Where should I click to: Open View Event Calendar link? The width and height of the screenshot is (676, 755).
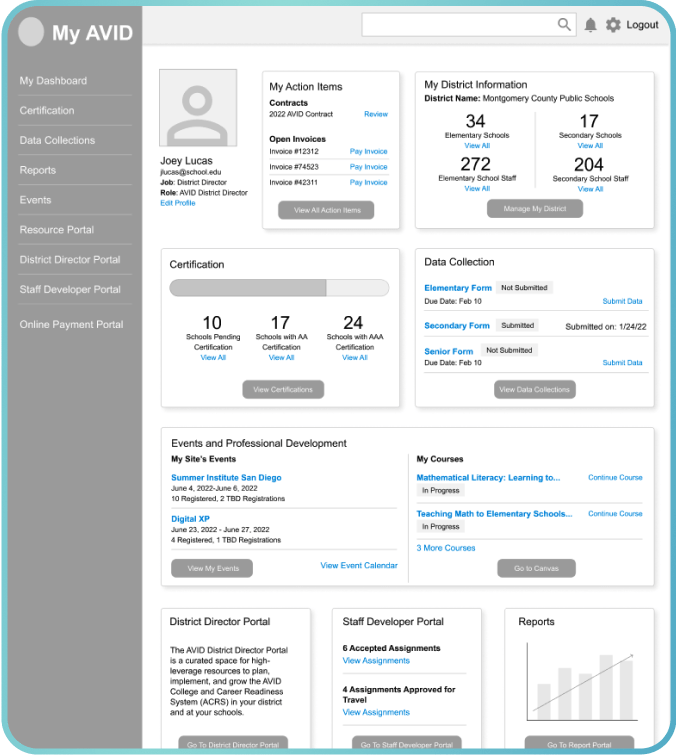point(359,565)
